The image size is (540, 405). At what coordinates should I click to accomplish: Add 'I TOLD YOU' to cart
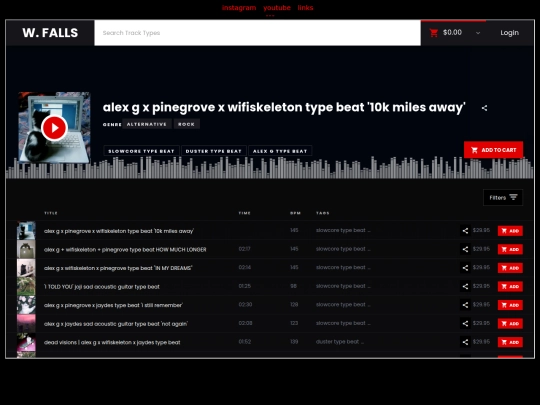click(510, 287)
